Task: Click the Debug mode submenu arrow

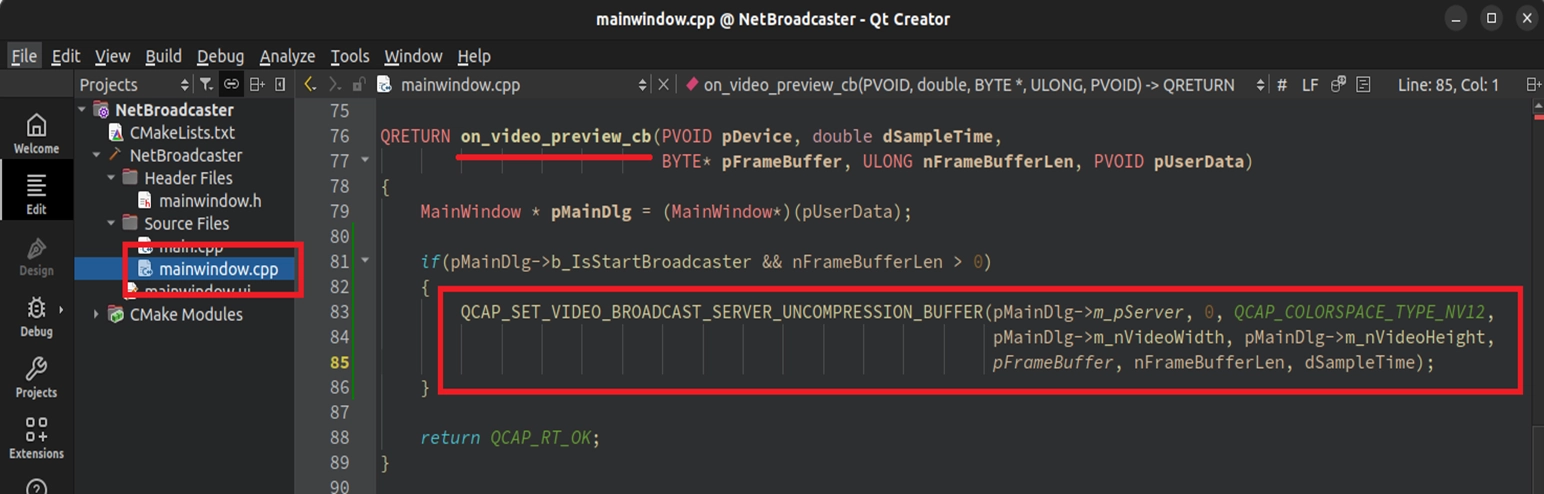Action: pyautogui.click(x=60, y=309)
